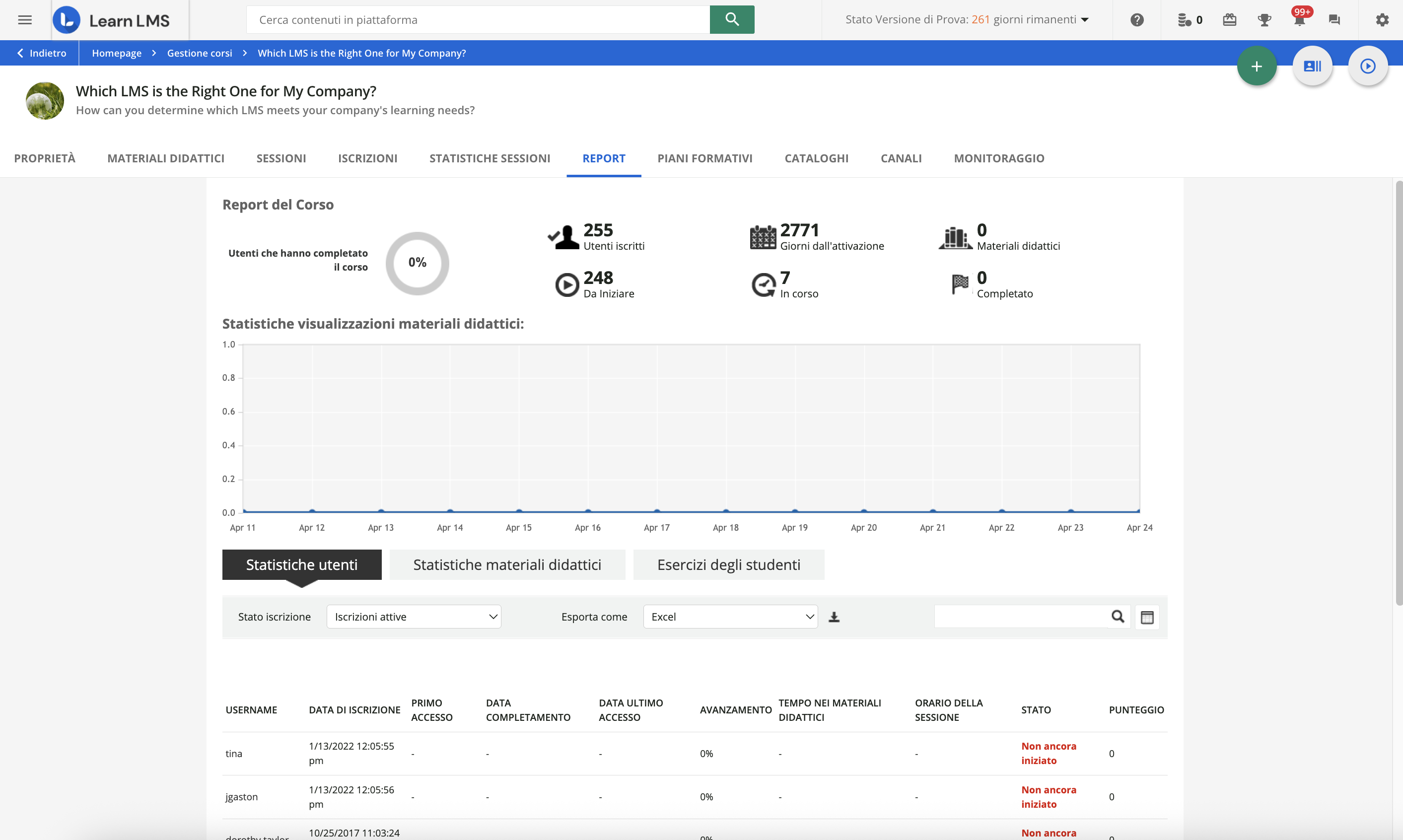The image size is (1403, 840).
Task: Open the chat messages icon
Action: 1334,20
